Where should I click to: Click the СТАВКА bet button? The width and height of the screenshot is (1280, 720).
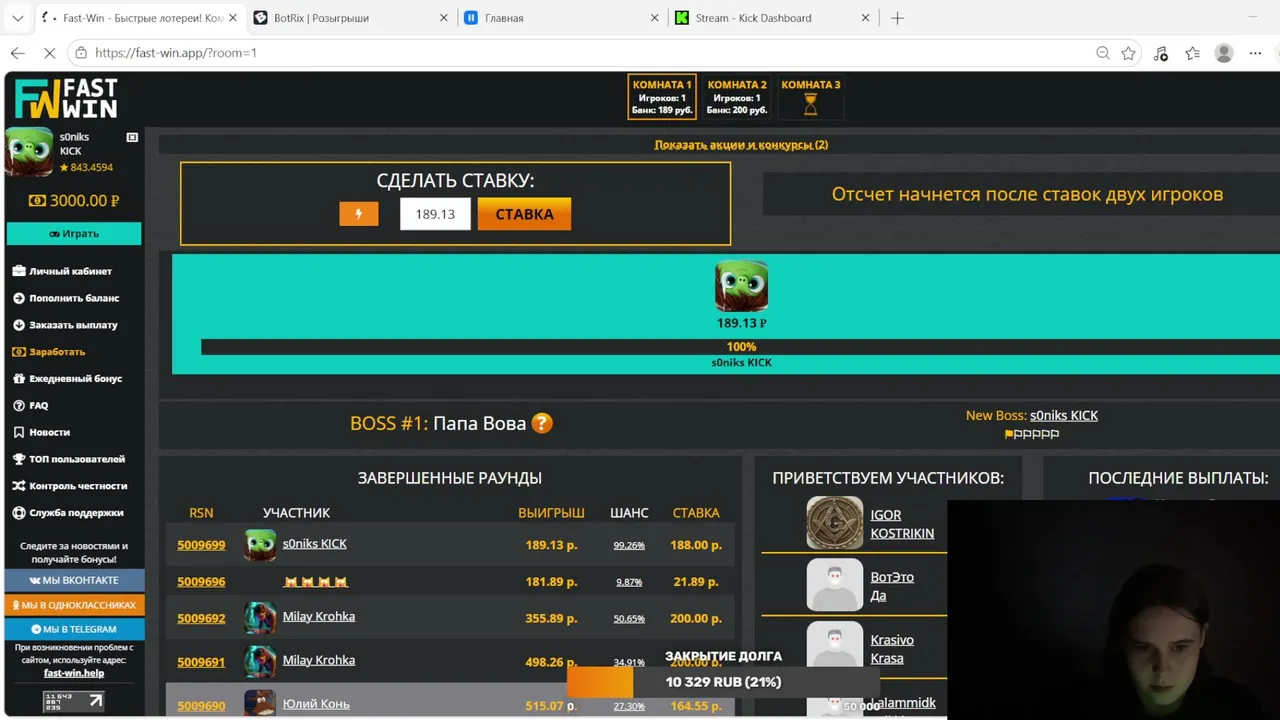524,214
